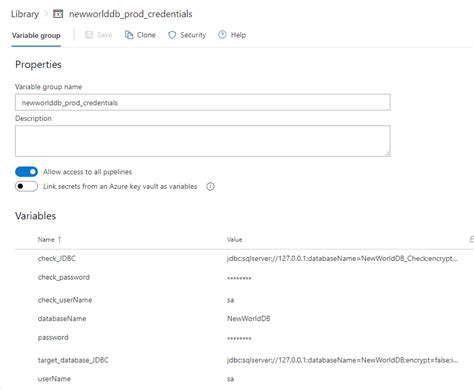Sort variables using Name column arrow
The image size is (474, 390).
coord(60,239)
